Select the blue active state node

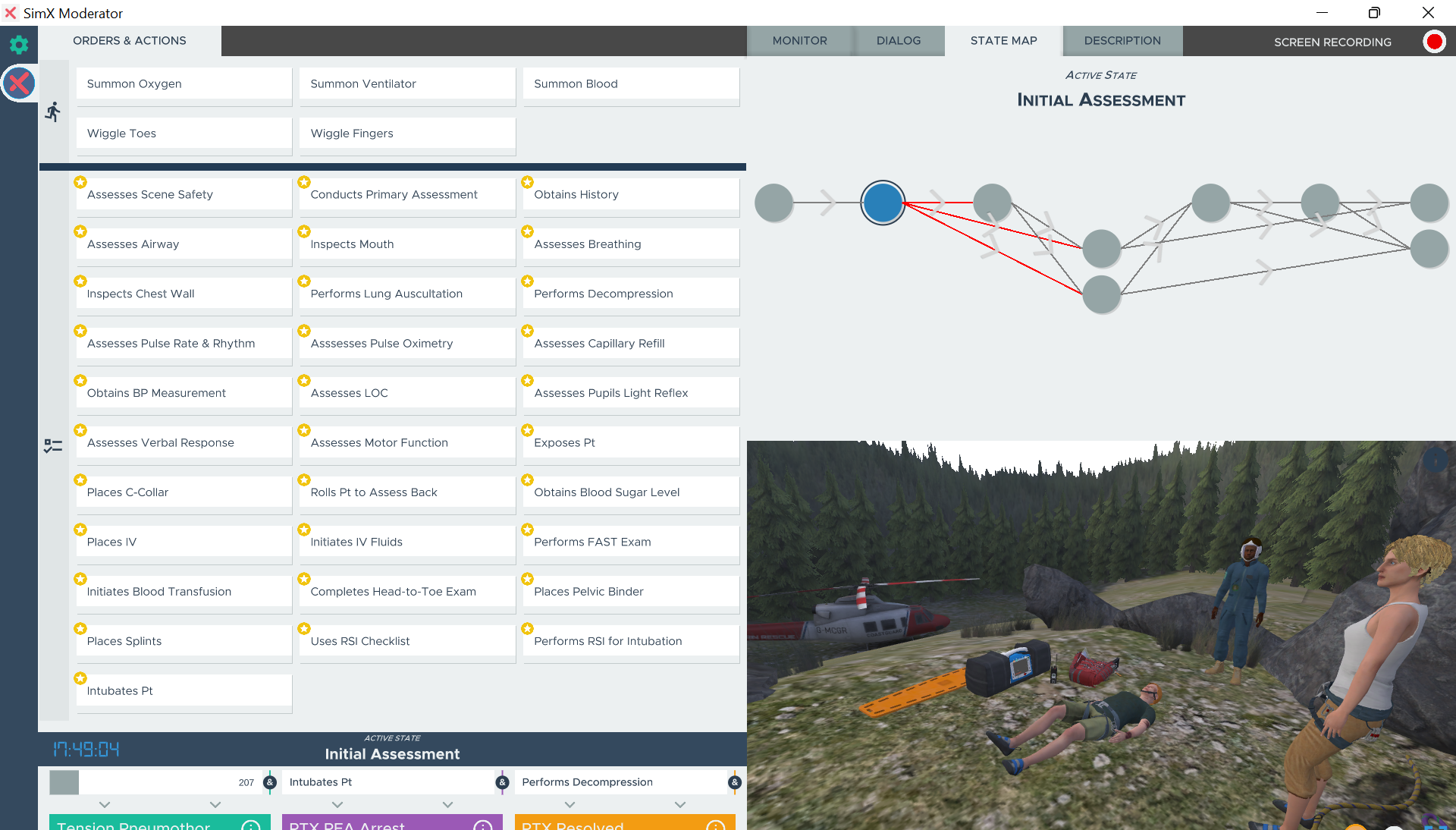click(x=883, y=203)
